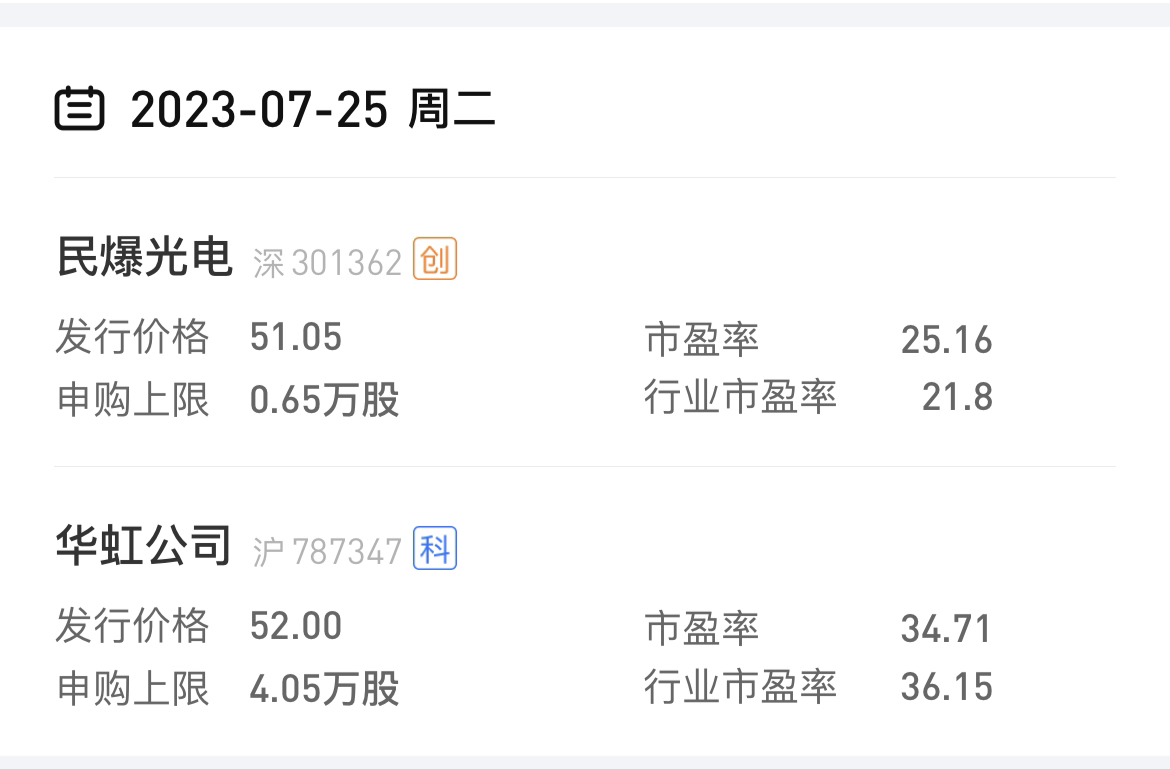1170x769 pixels.
Task: Tap the blue 科 board badge
Action: [435, 548]
